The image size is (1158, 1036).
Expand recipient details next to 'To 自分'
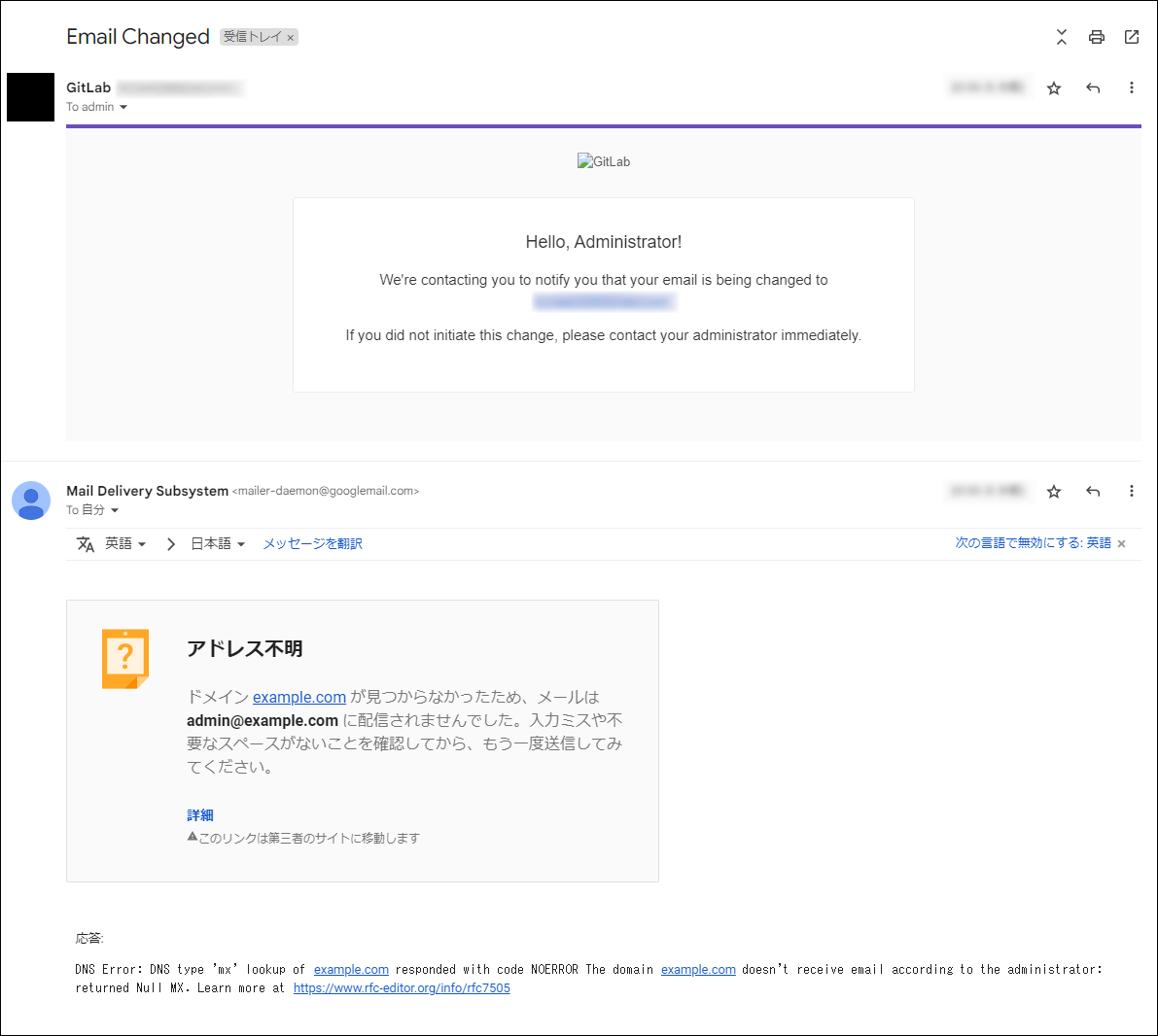tap(115, 511)
